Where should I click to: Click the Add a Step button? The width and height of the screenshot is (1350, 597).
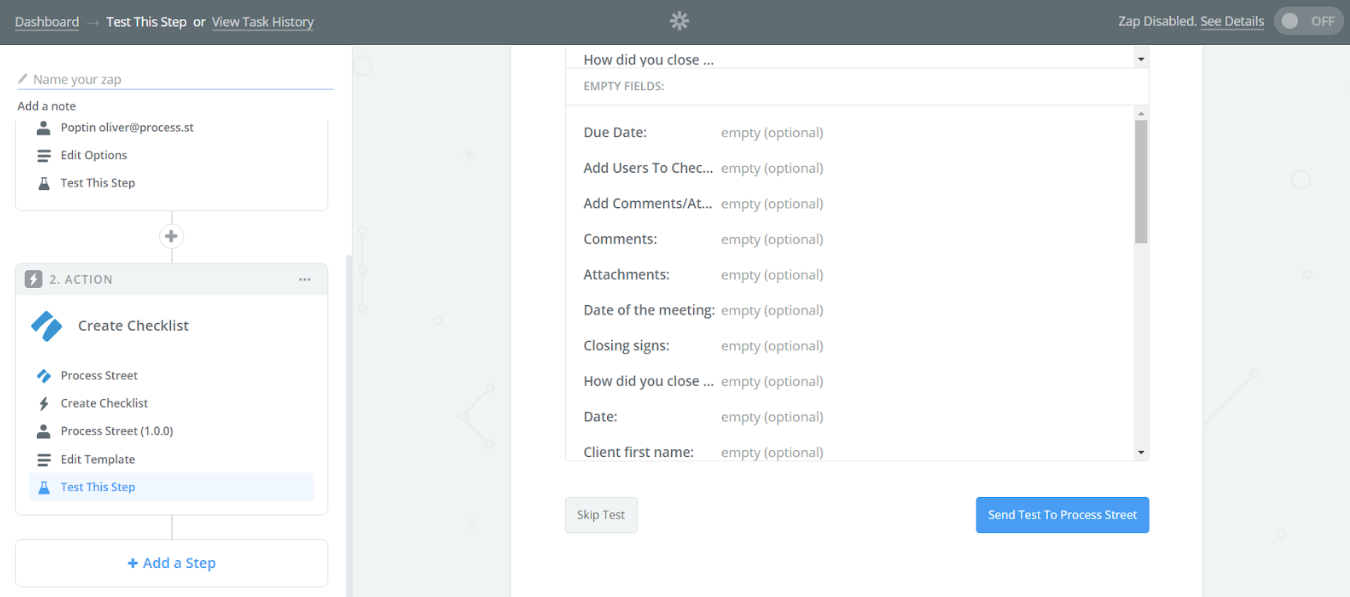click(171, 563)
